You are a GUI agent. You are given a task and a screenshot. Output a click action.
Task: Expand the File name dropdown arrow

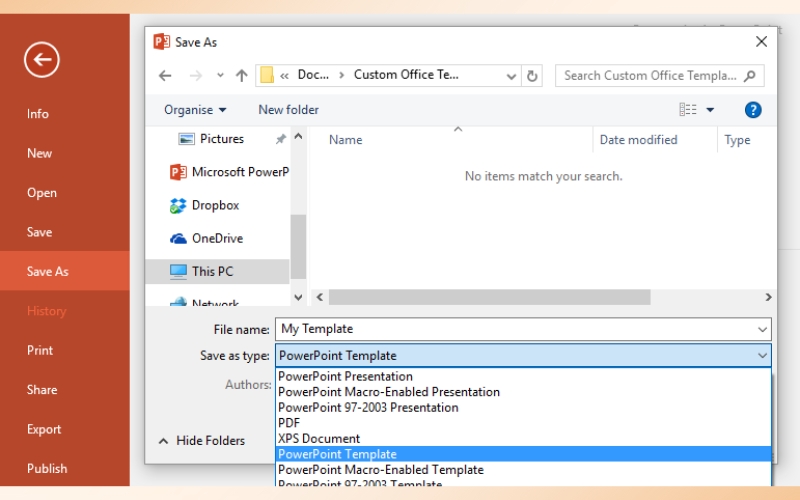[762, 330]
